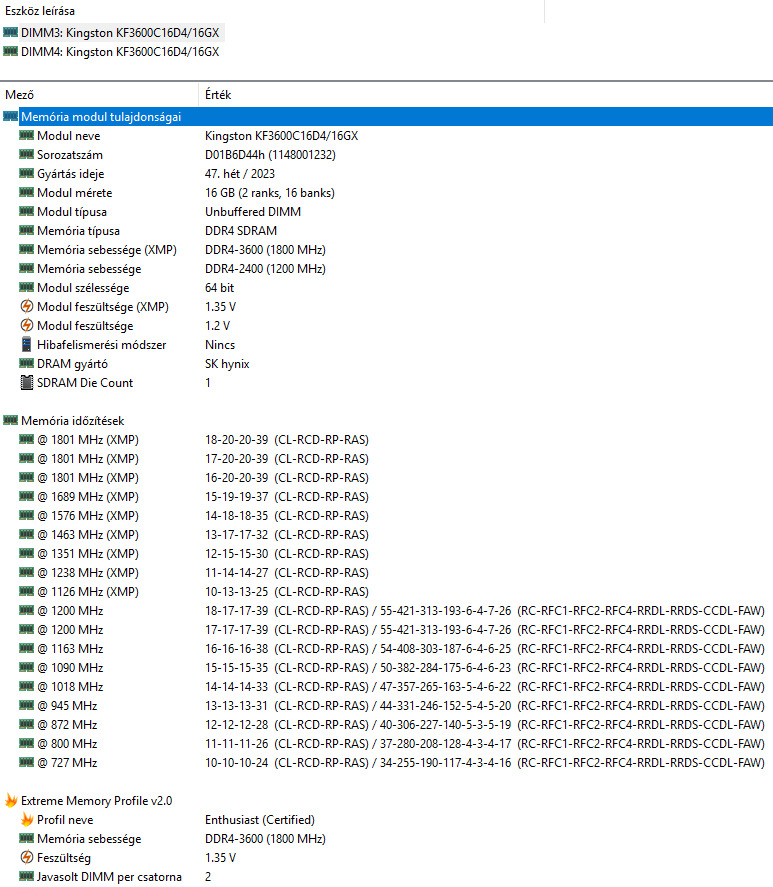This screenshot has width=773, height=887.
Task: Click the Memória időzítések section icon
Action: [10, 420]
